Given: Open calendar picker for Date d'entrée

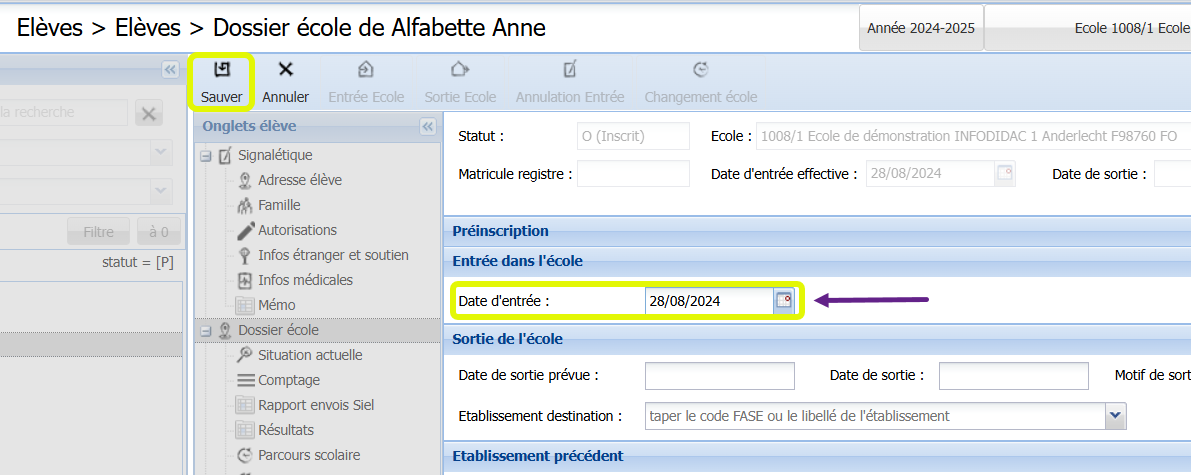Looking at the screenshot, I should (783, 300).
